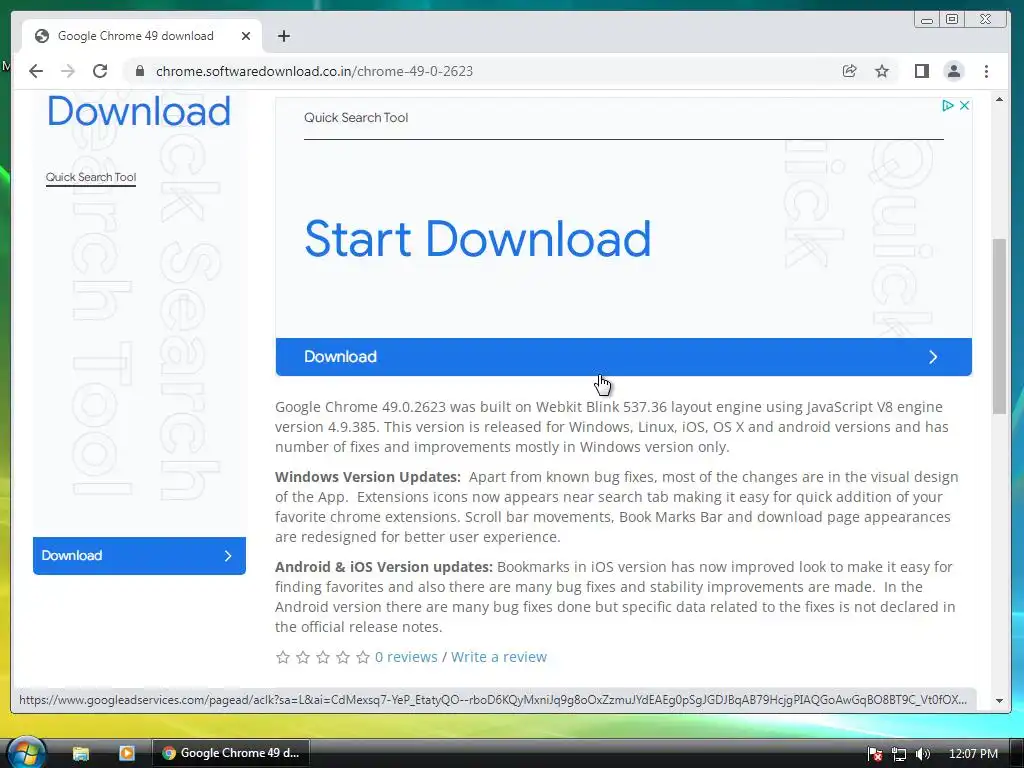
Task: Click the vertical scrollbar thumb
Action: coord(999,326)
